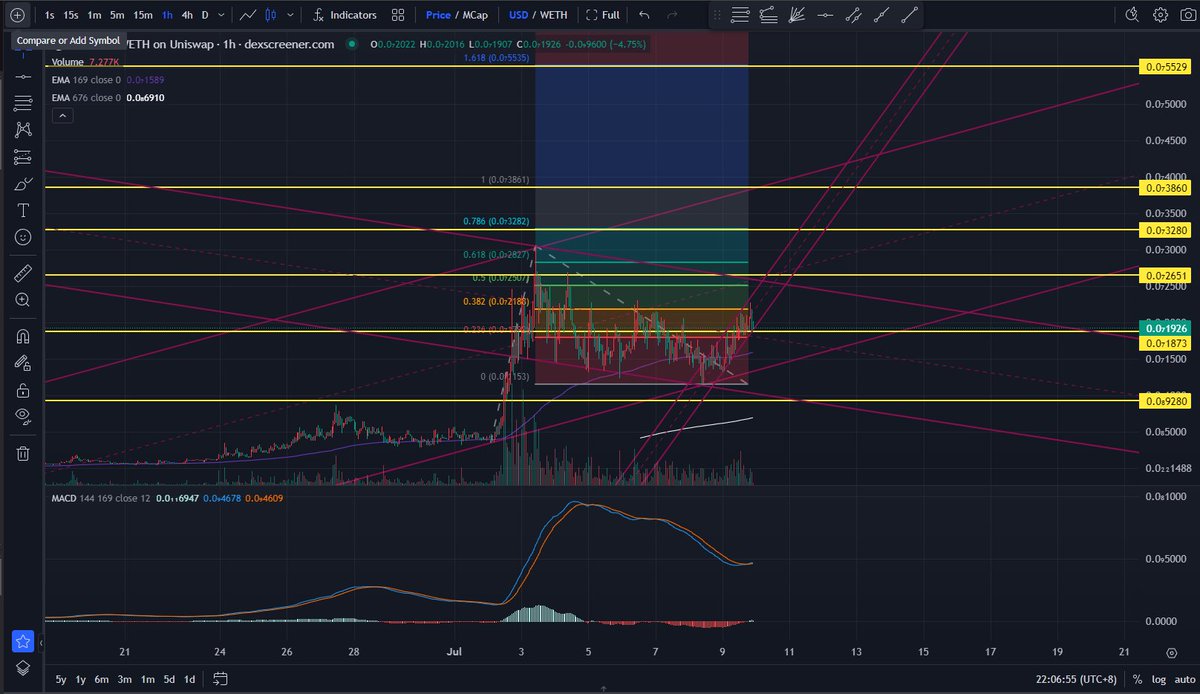This screenshot has height=694, width=1200.
Task: Open chart settings with the gear icon
Action: pyautogui.click(x=1159, y=15)
